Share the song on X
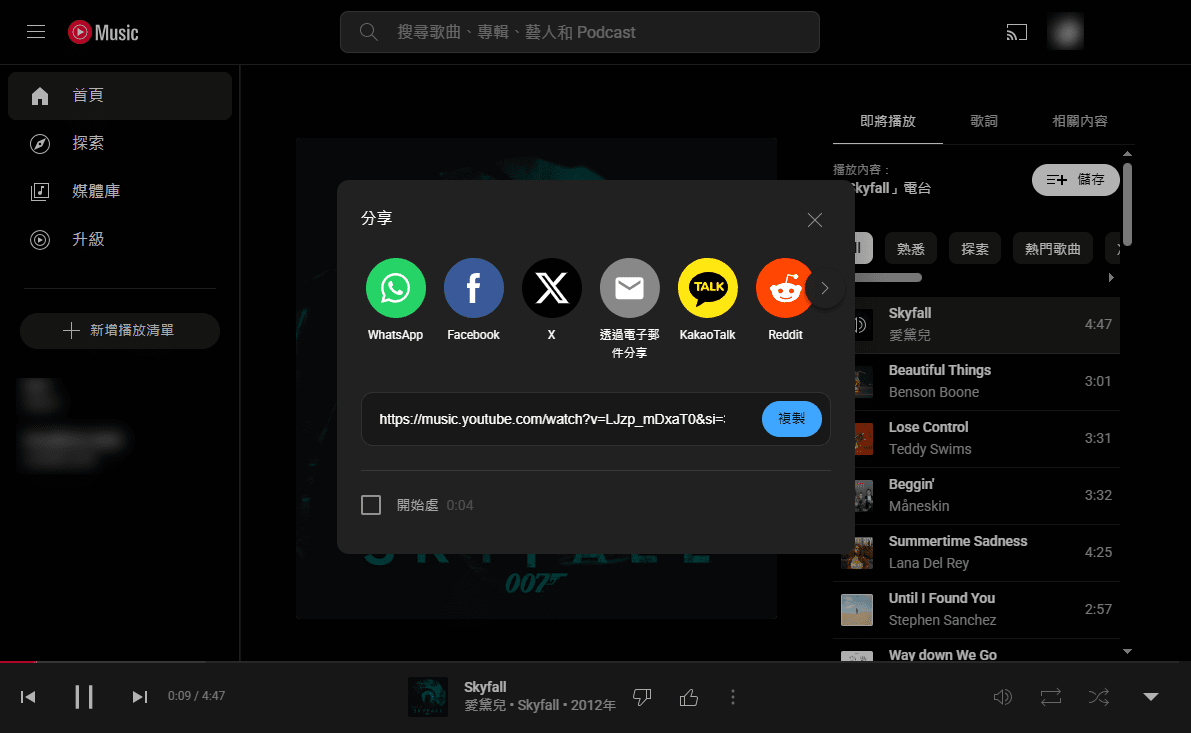Viewport: 1191px width, 733px height. 551,288
